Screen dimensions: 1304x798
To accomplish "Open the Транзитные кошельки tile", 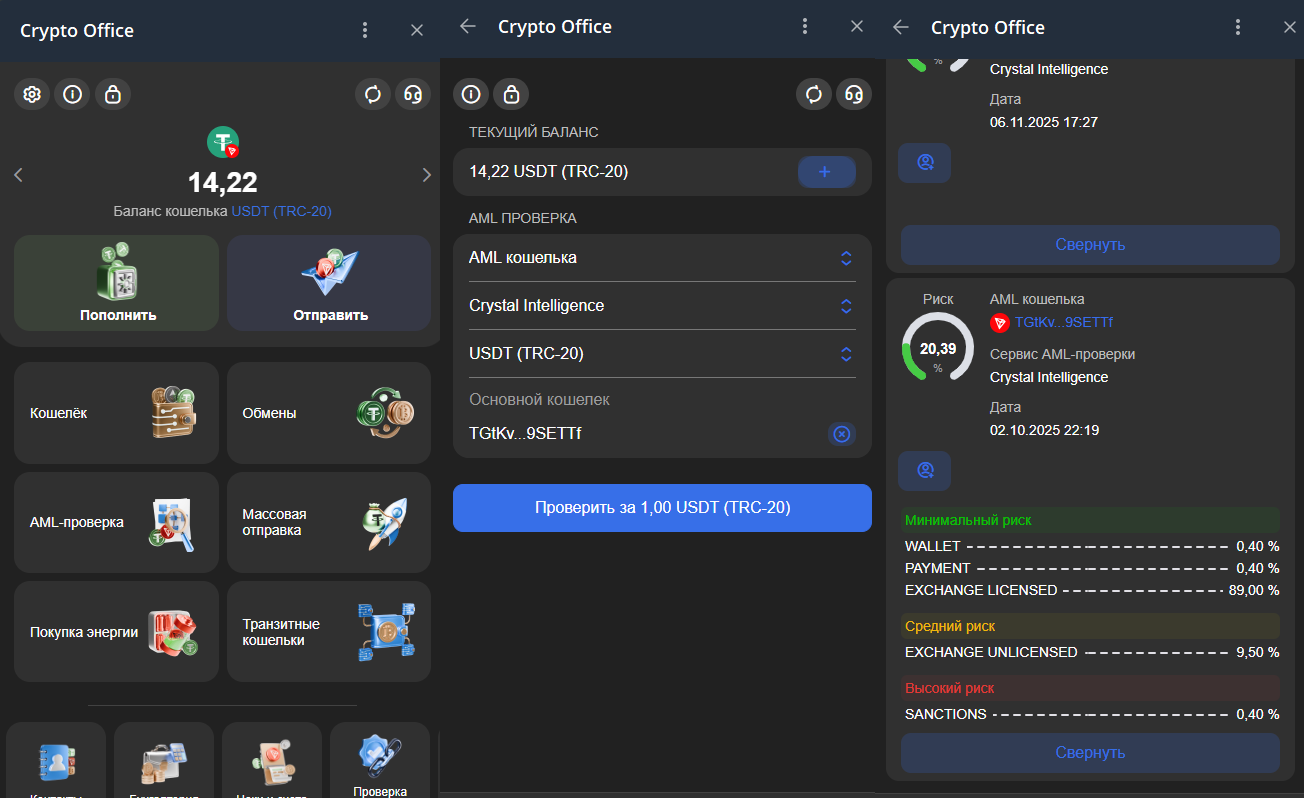I will [x=328, y=632].
